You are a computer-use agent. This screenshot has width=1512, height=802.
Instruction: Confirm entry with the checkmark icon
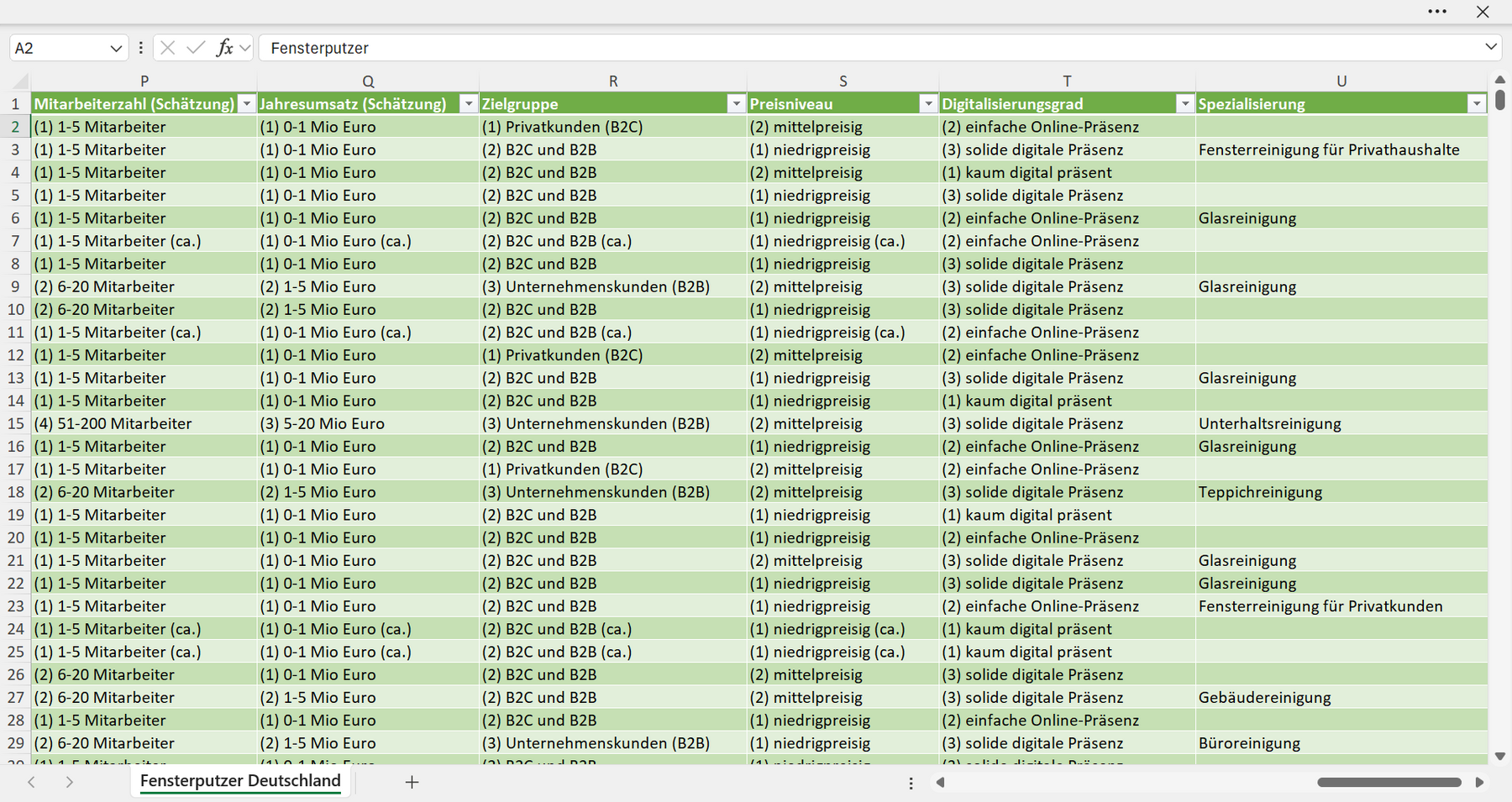[x=196, y=48]
